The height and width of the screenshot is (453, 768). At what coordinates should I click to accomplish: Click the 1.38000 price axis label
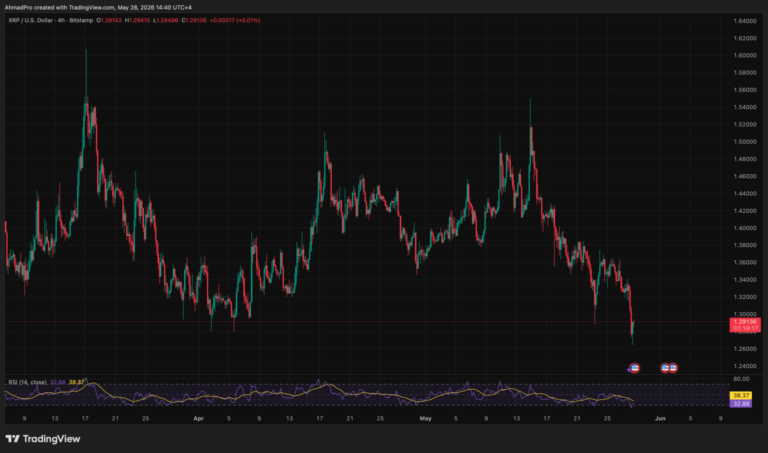744,245
